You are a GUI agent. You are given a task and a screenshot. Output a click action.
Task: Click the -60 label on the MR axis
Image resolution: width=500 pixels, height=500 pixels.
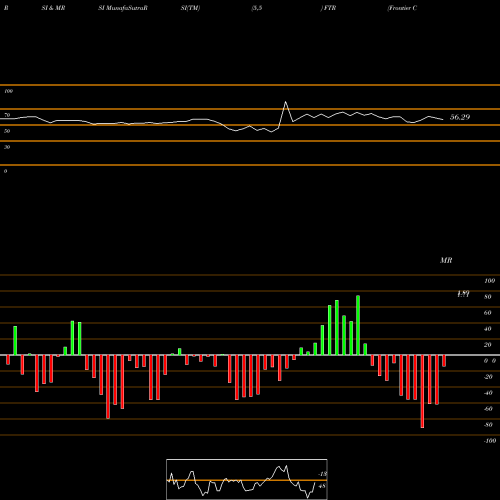point(488,409)
